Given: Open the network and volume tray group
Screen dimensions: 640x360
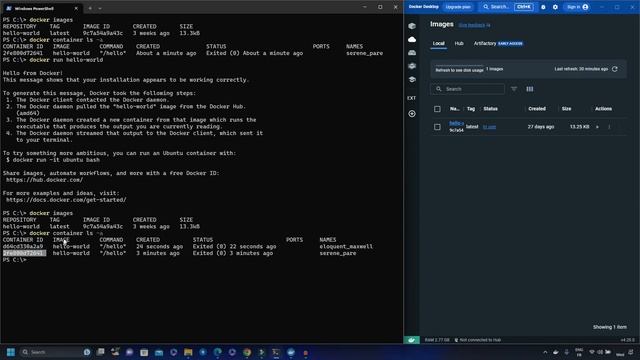Looking at the screenshot, I should [x=600, y=352].
